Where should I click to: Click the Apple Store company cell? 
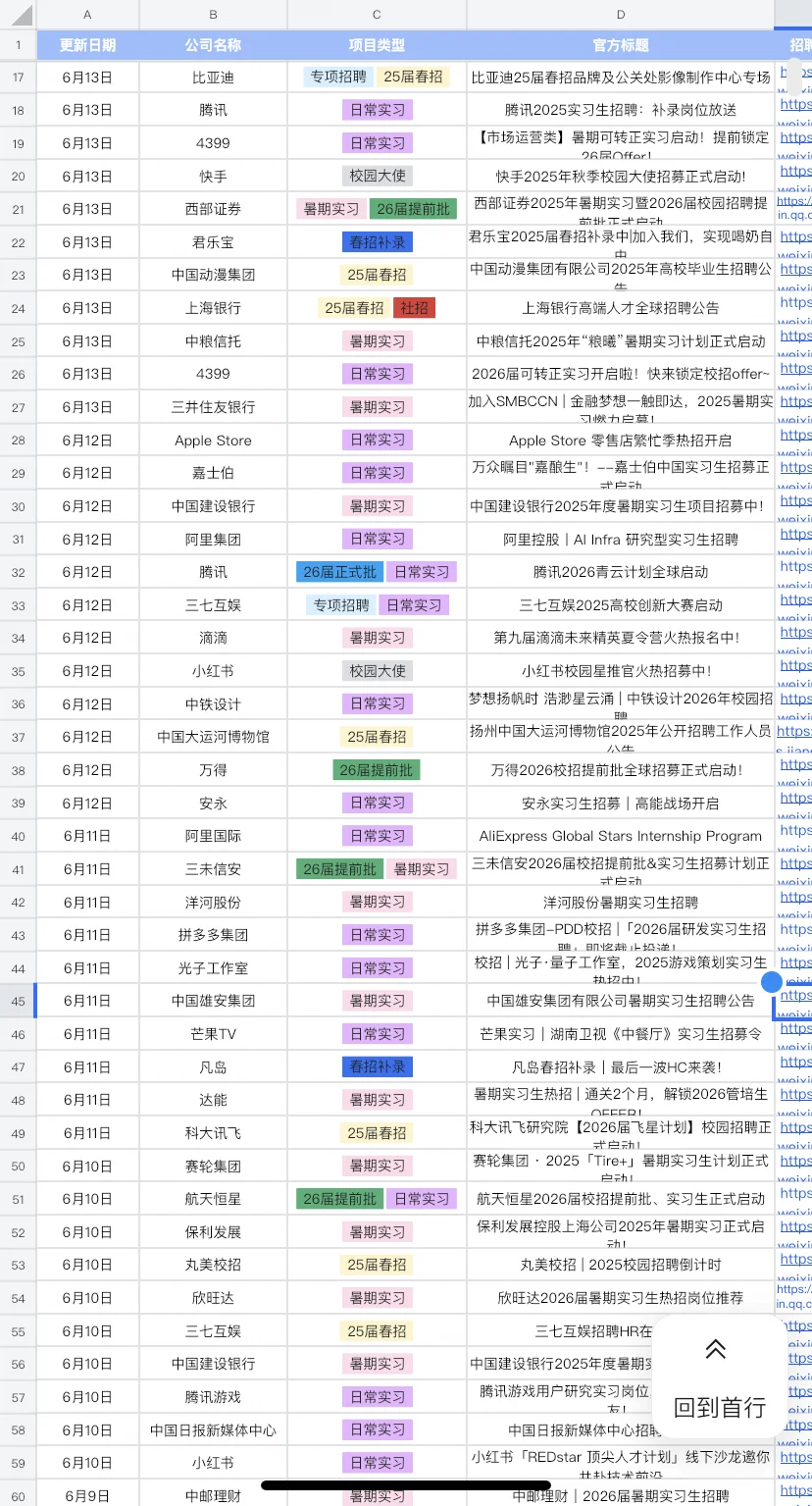(x=213, y=441)
